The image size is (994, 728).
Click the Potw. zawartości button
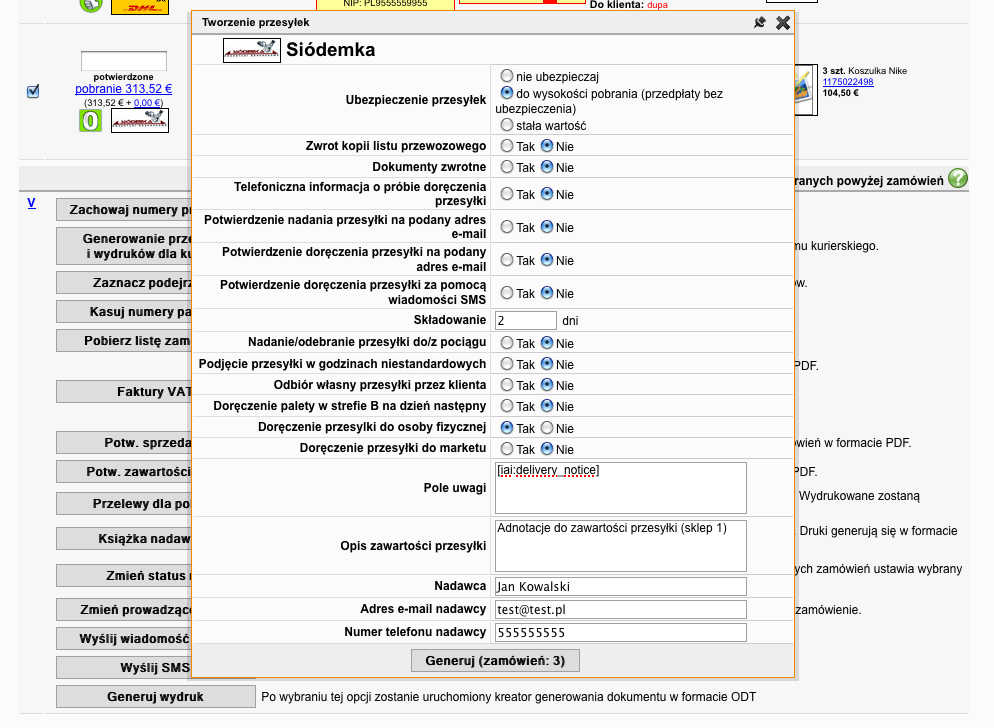click(124, 472)
